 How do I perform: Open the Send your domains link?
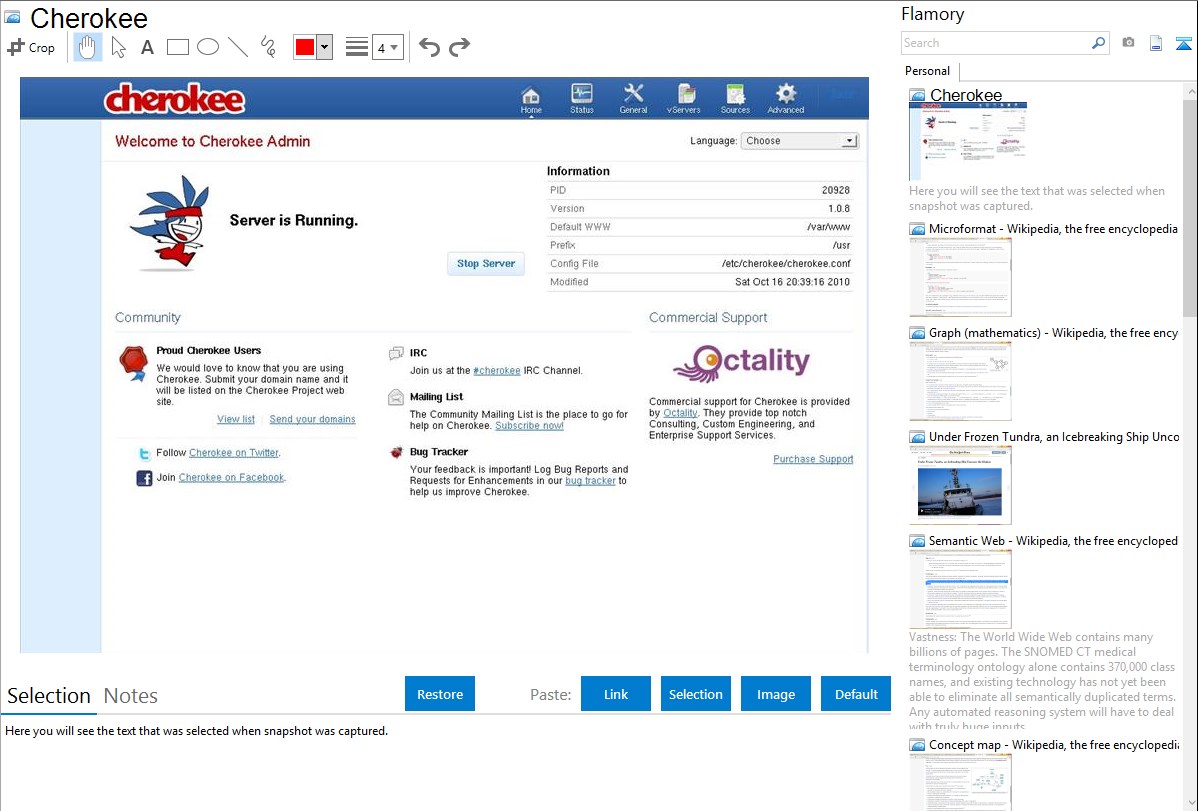pyautogui.click(x=312, y=419)
